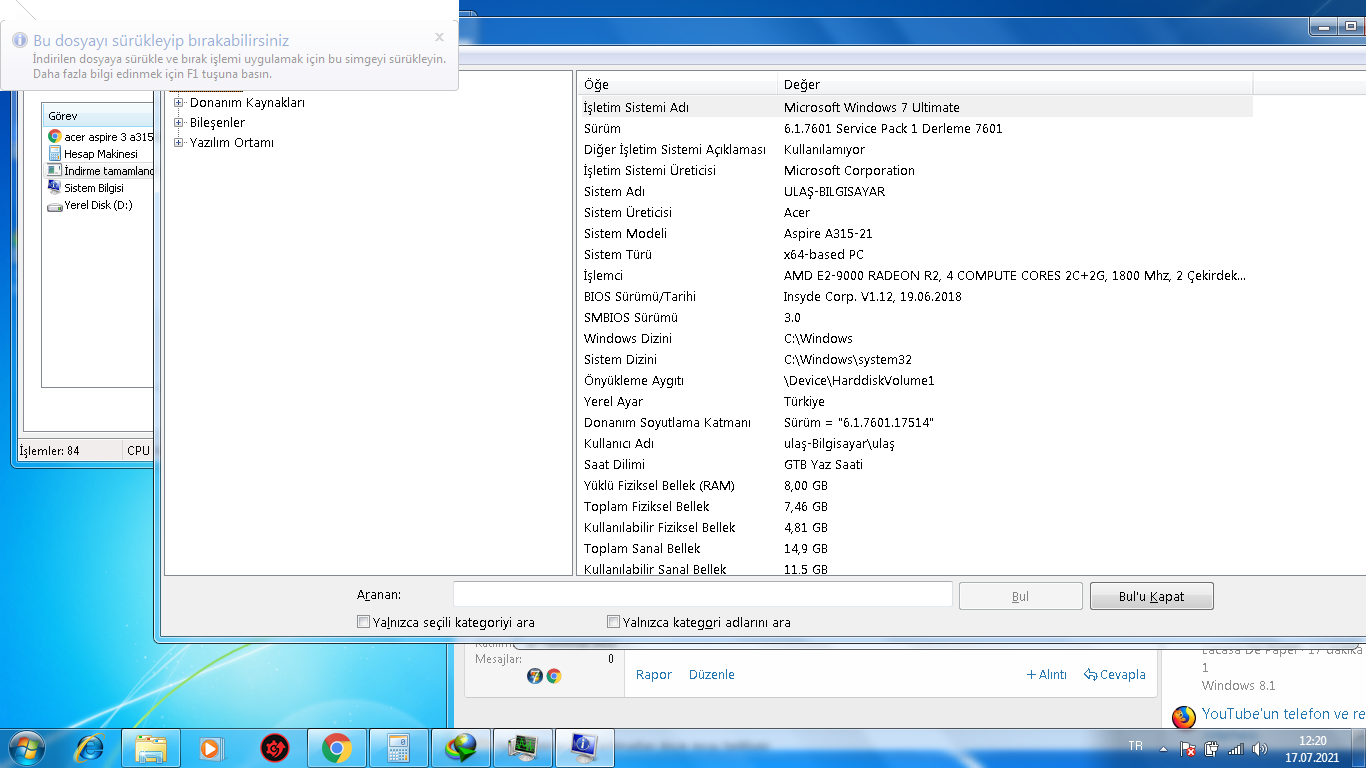The height and width of the screenshot is (768, 1366).
Task: Select the Aspire A315-21 value
Action: (x=828, y=233)
